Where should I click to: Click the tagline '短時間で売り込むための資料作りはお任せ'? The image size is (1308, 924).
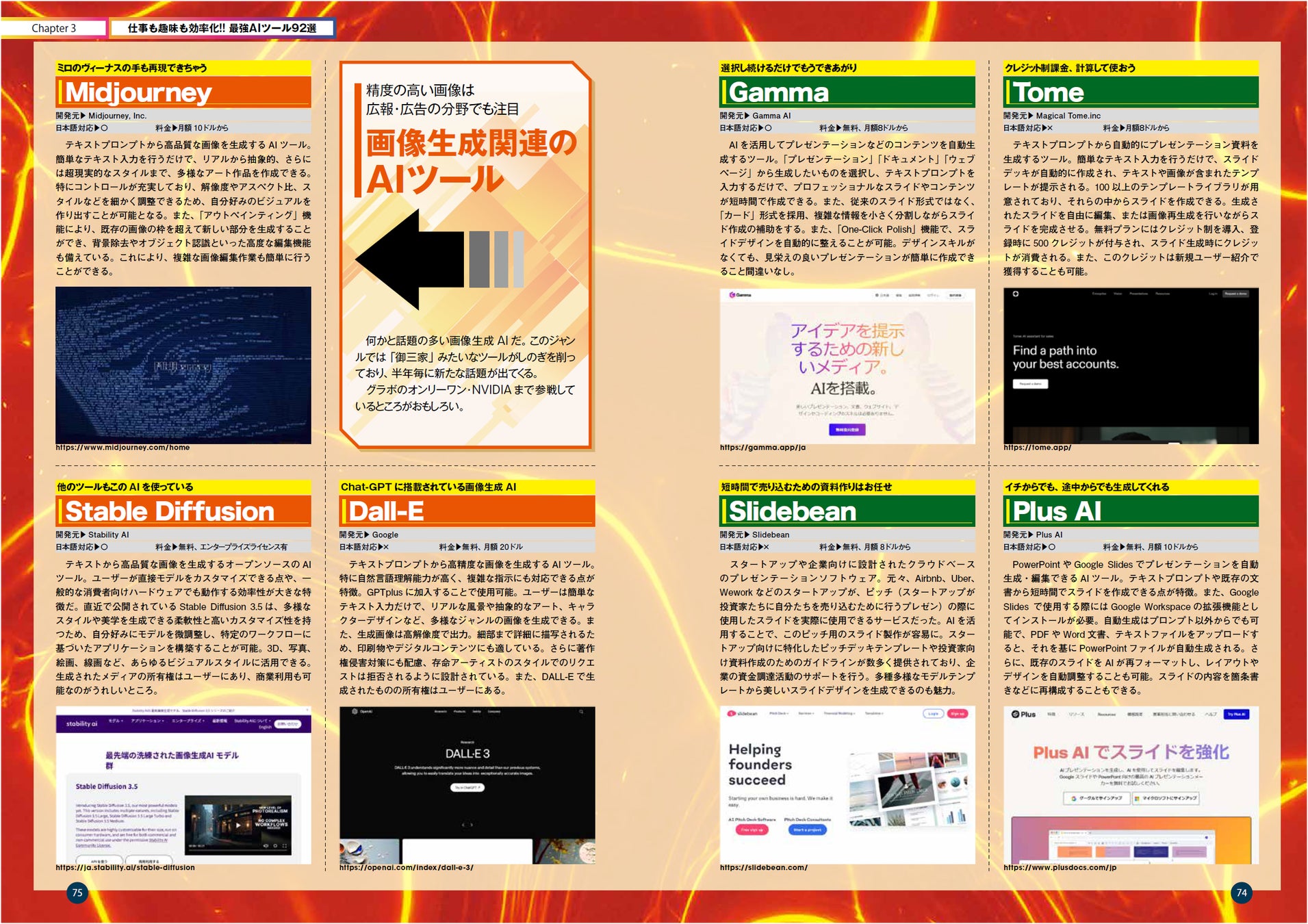point(806,487)
